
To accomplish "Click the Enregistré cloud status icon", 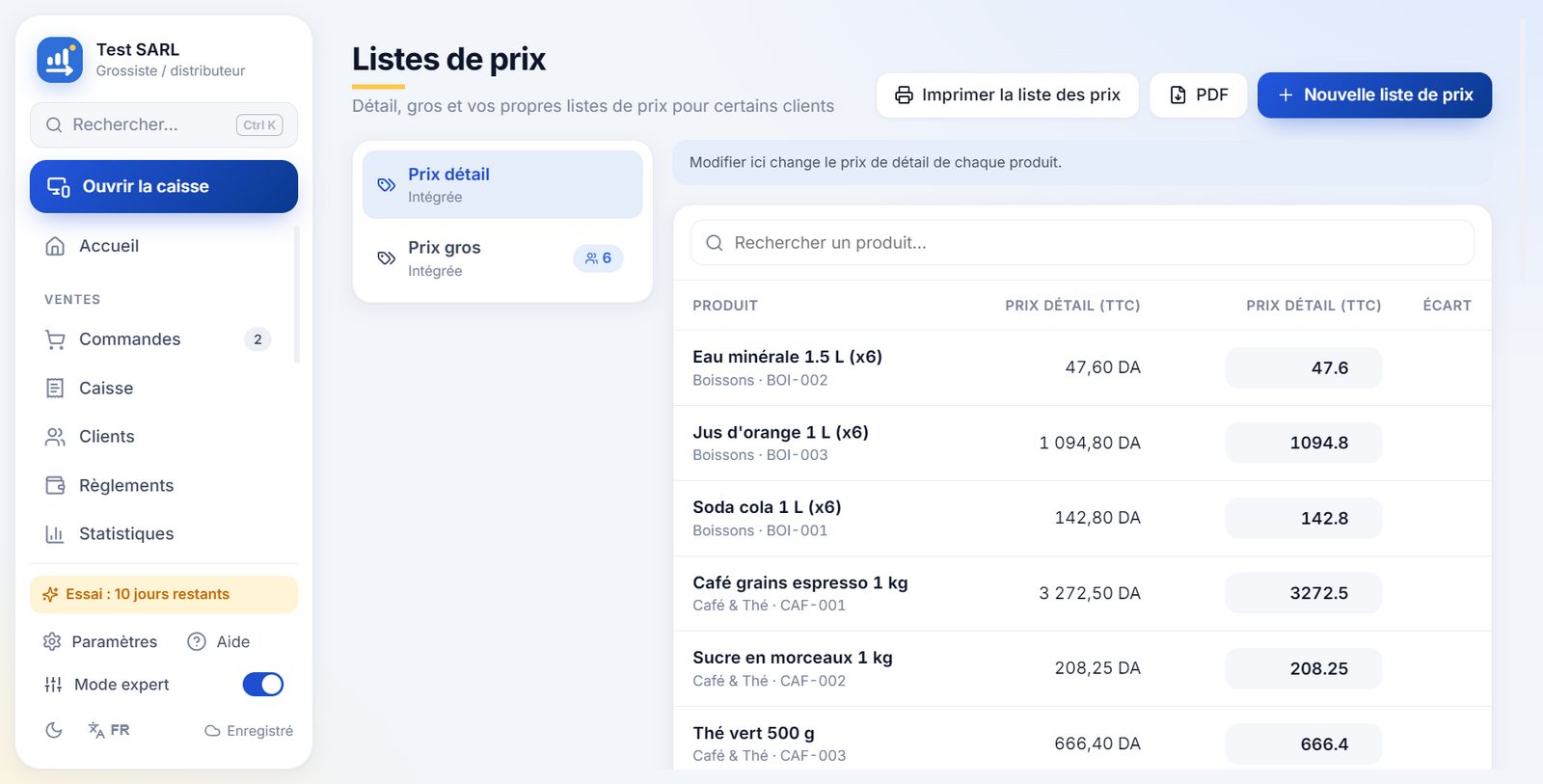I will 212,731.
